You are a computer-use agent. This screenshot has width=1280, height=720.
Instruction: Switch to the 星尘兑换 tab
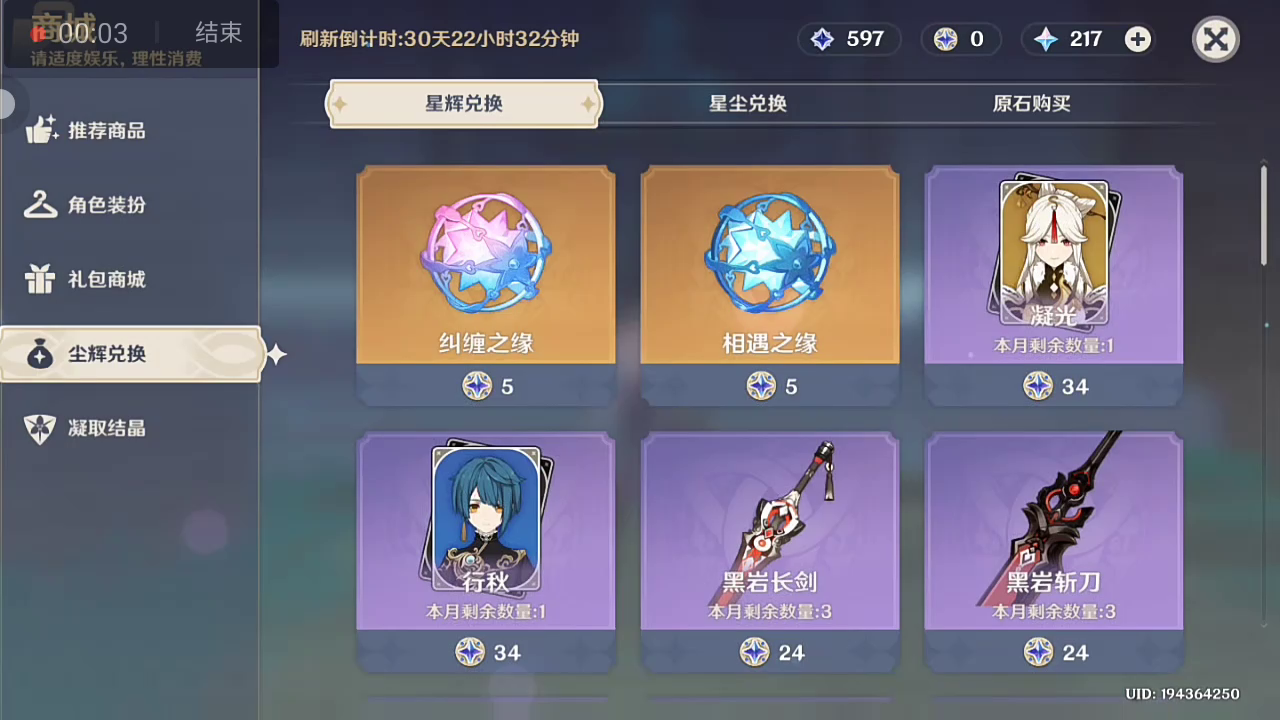[x=748, y=104]
